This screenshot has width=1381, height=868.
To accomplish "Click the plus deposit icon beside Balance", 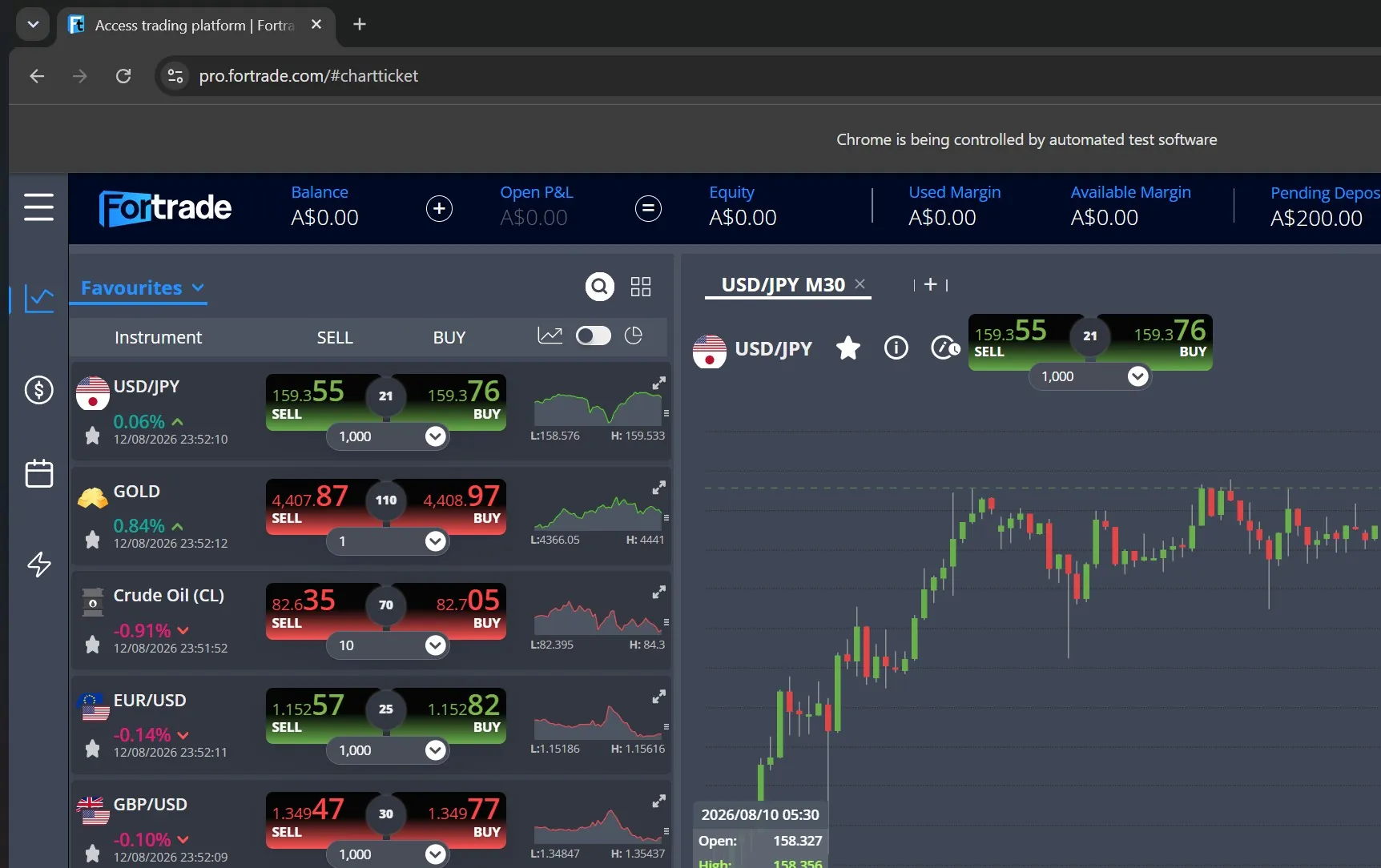I will point(439,209).
